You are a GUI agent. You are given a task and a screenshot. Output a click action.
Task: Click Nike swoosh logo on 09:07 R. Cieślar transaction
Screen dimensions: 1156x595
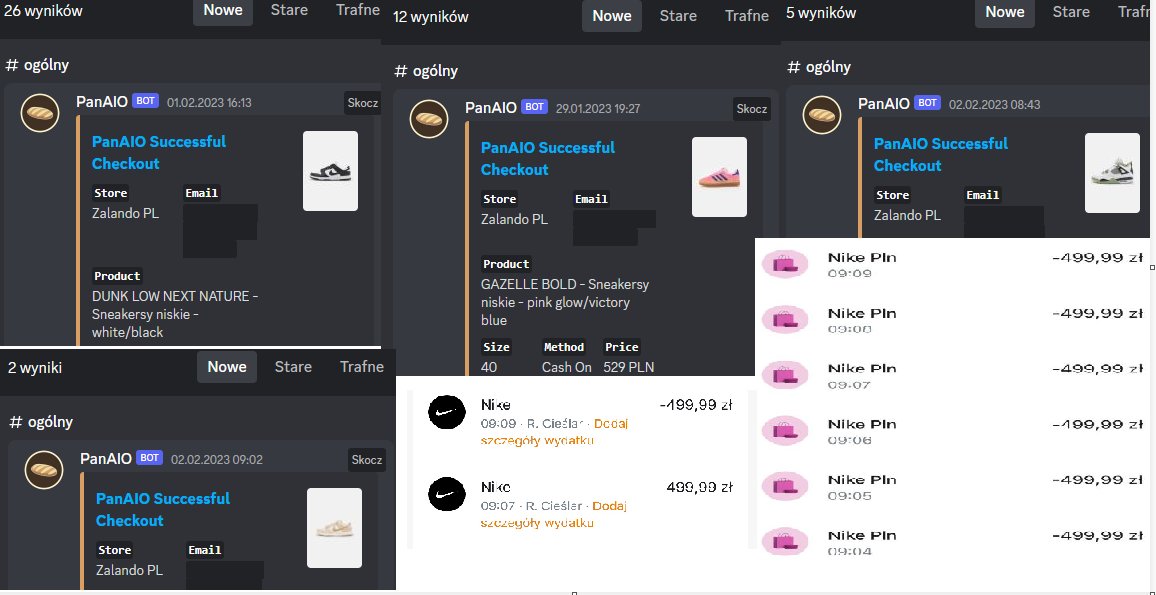point(447,495)
